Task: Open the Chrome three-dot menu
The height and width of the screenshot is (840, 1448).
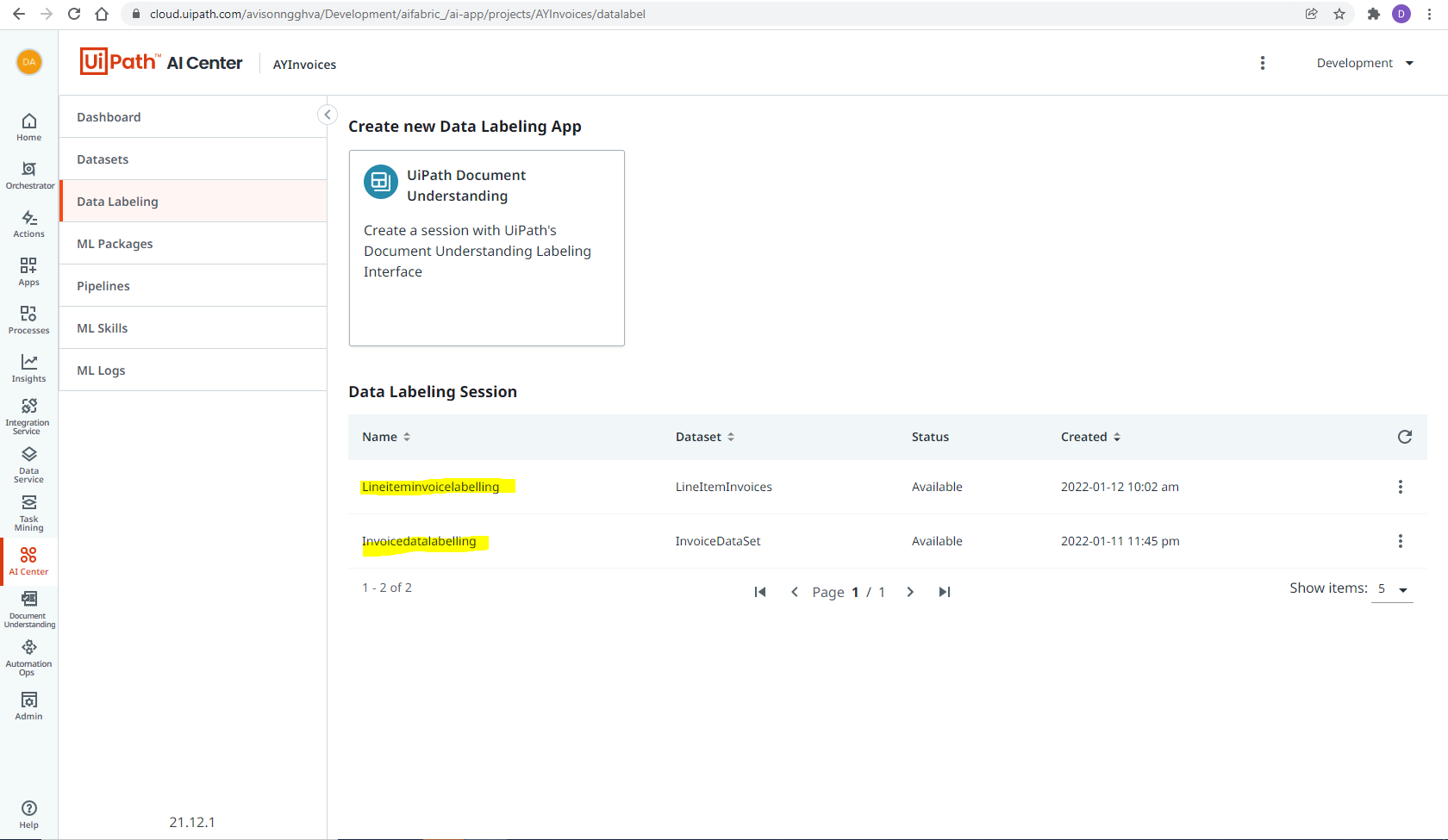Action: point(1431,14)
